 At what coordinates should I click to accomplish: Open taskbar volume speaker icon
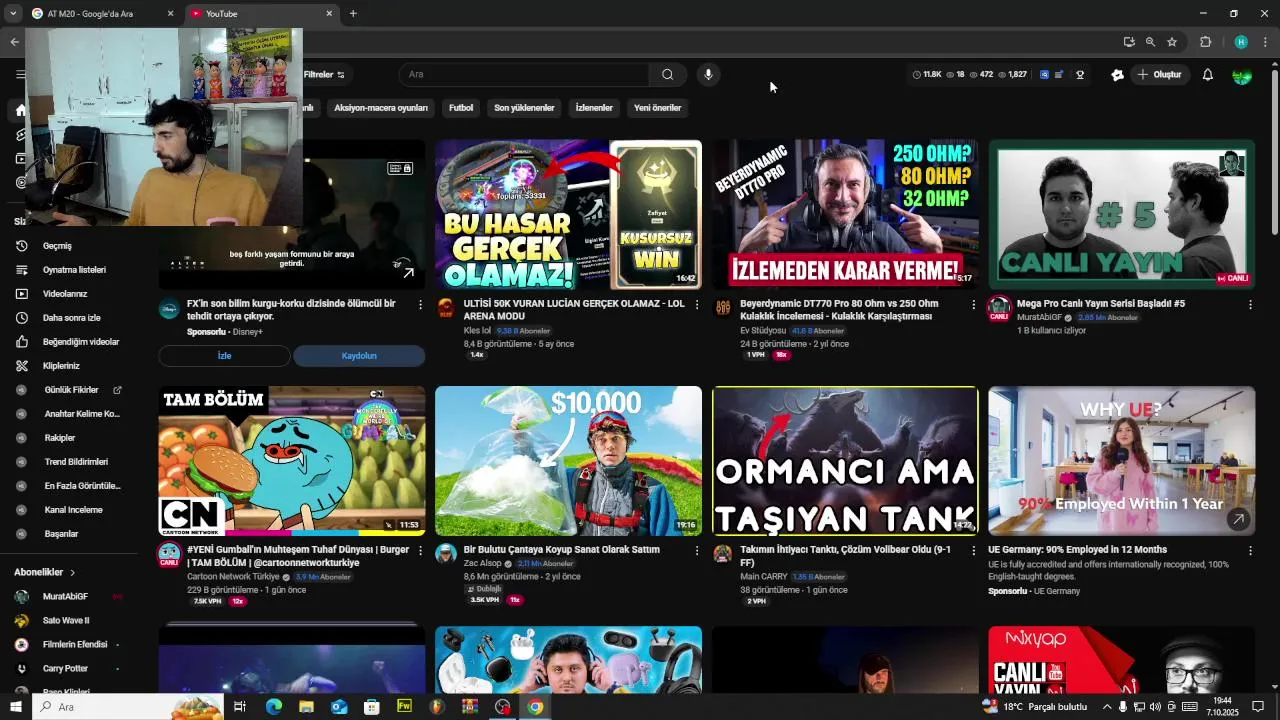coord(1155,707)
